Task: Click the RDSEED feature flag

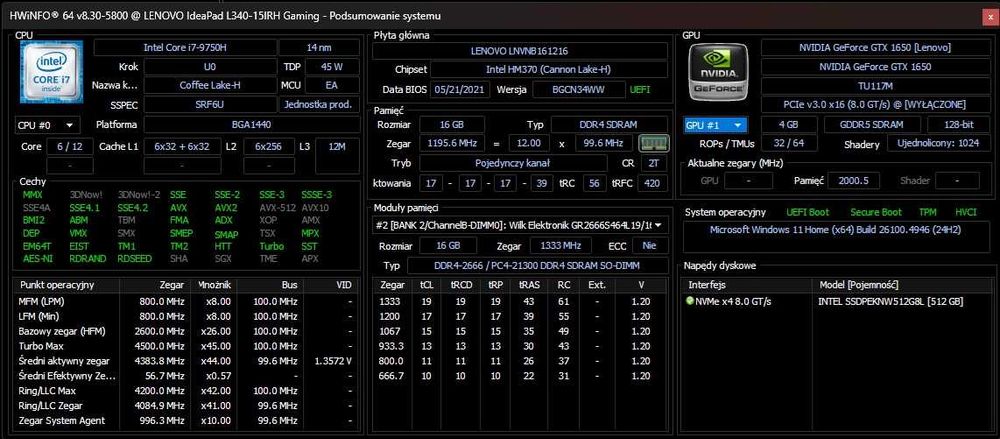Action: click(x=135, y=259)
